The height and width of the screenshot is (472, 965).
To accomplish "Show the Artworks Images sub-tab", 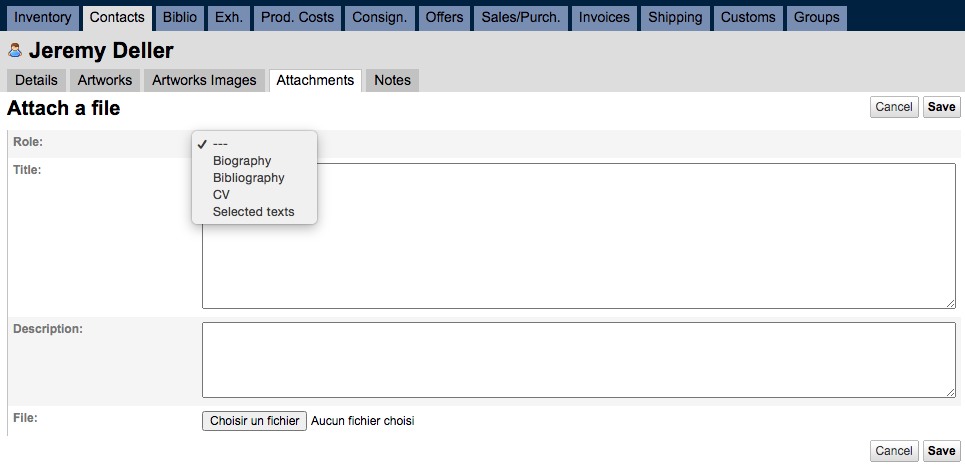I will [204, 80].
